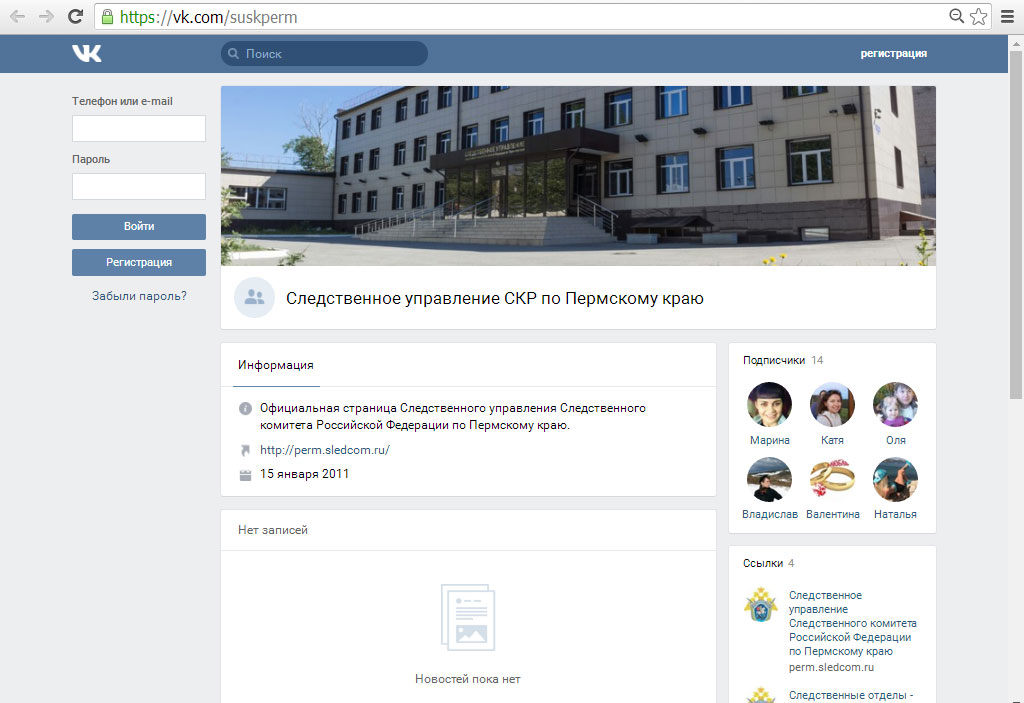Open Следственные отделы link

(x=850, y=696)
